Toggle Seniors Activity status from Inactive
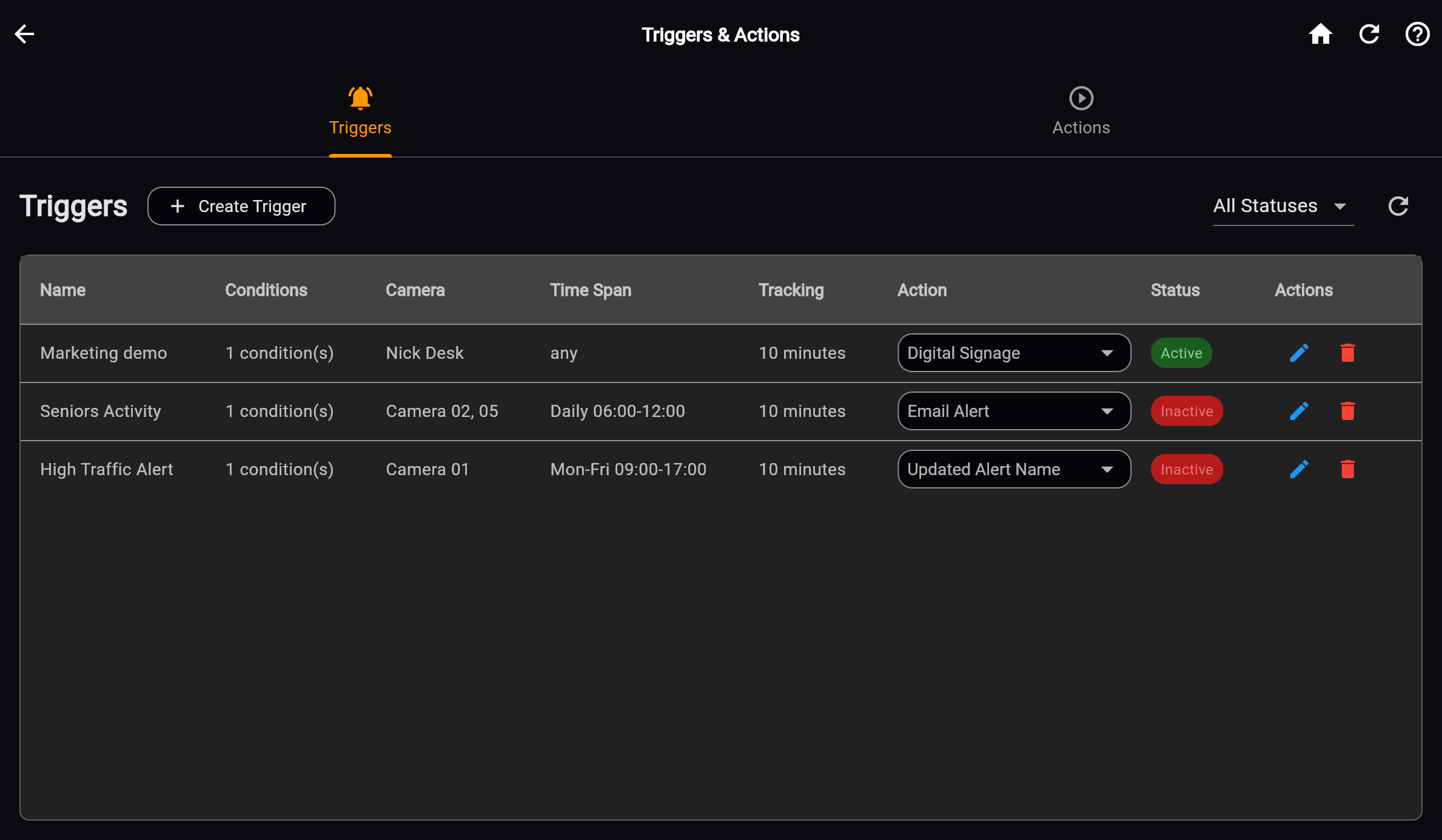 pyautogui.click(x=1187, y=411)
